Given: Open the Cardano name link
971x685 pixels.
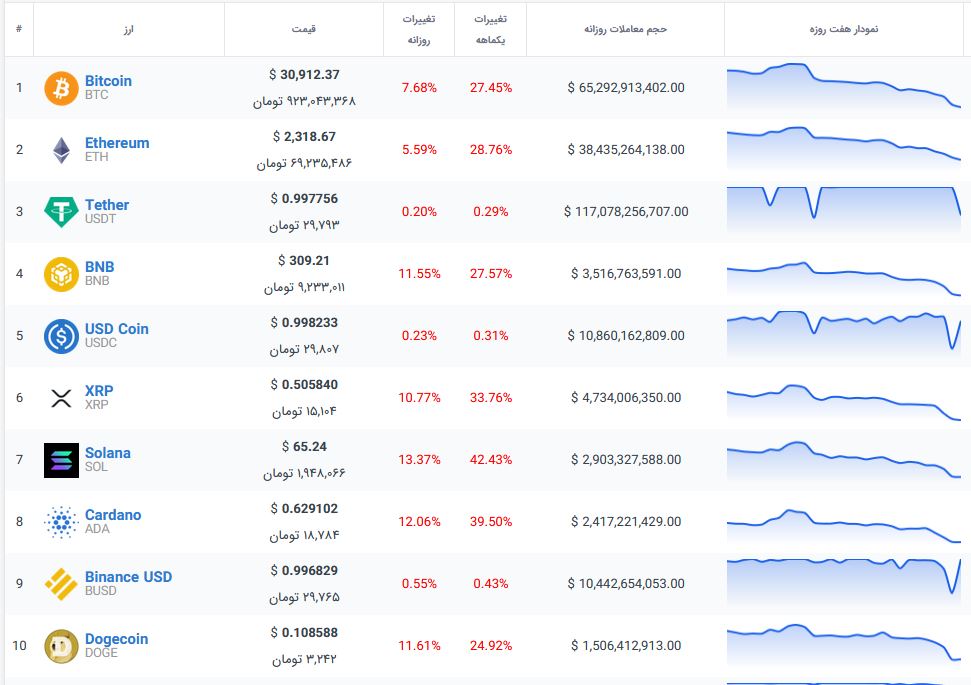Looking at the screenshot, I should click(x=113, y=515).
